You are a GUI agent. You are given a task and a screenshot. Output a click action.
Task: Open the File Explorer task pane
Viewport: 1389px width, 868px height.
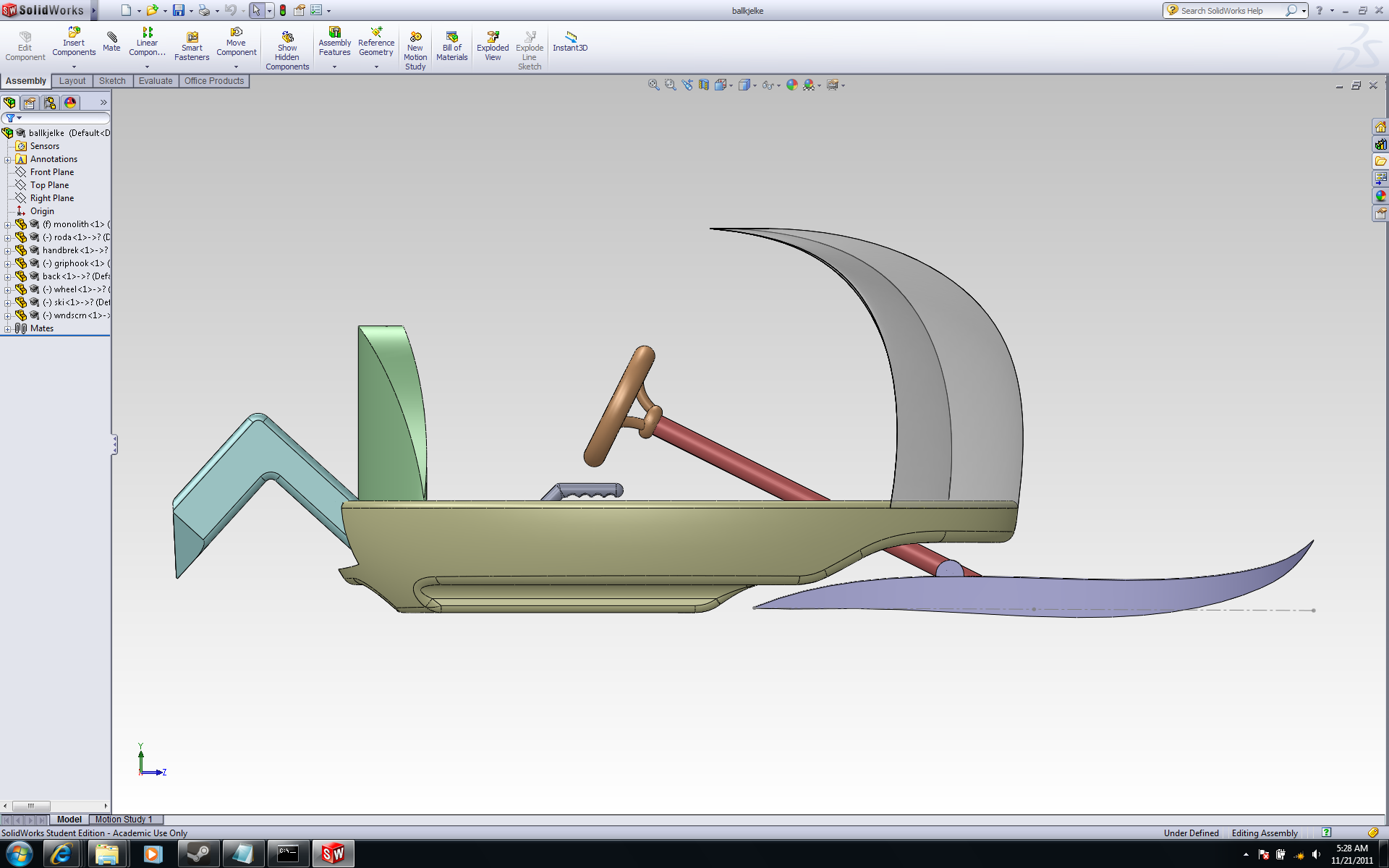tap(1380, 161)
